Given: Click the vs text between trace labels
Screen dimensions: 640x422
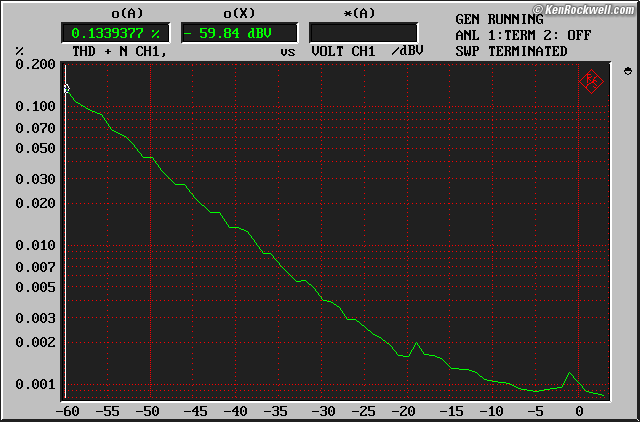Looking at the screenshot, I should pyautogui.click(x=287, y=52).
